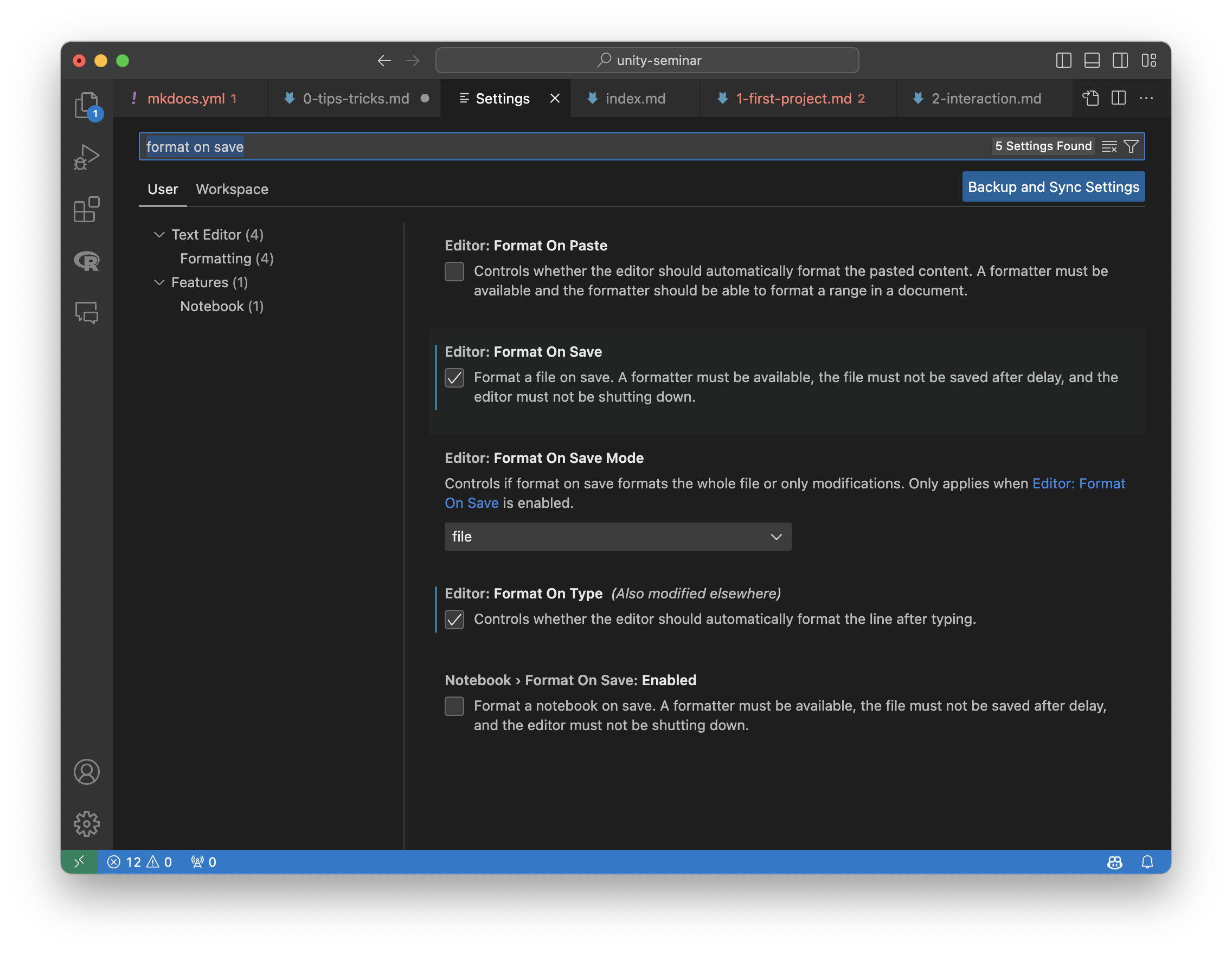Clear the settings search input icon
1232x954 pixels.
click(1109, 146)
